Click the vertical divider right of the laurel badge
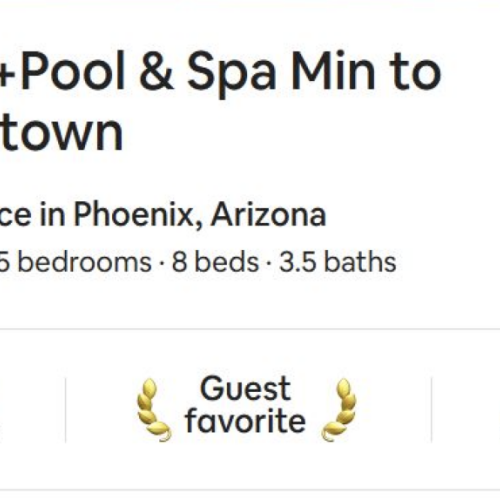 431,410
